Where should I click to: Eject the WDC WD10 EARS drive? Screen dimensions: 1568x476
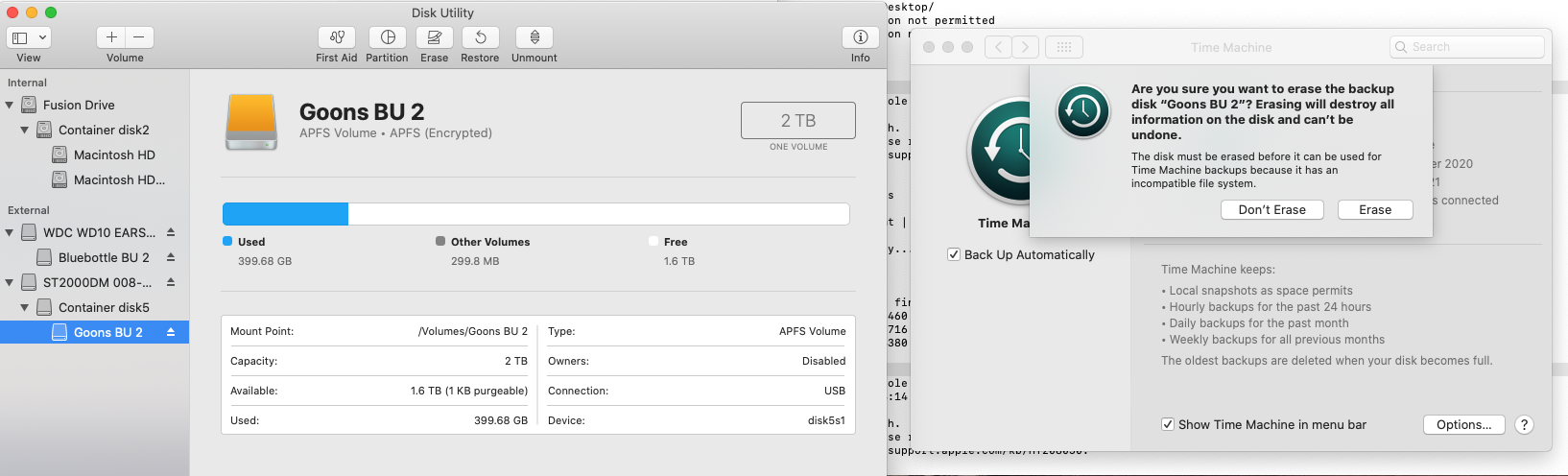point(171,232)
